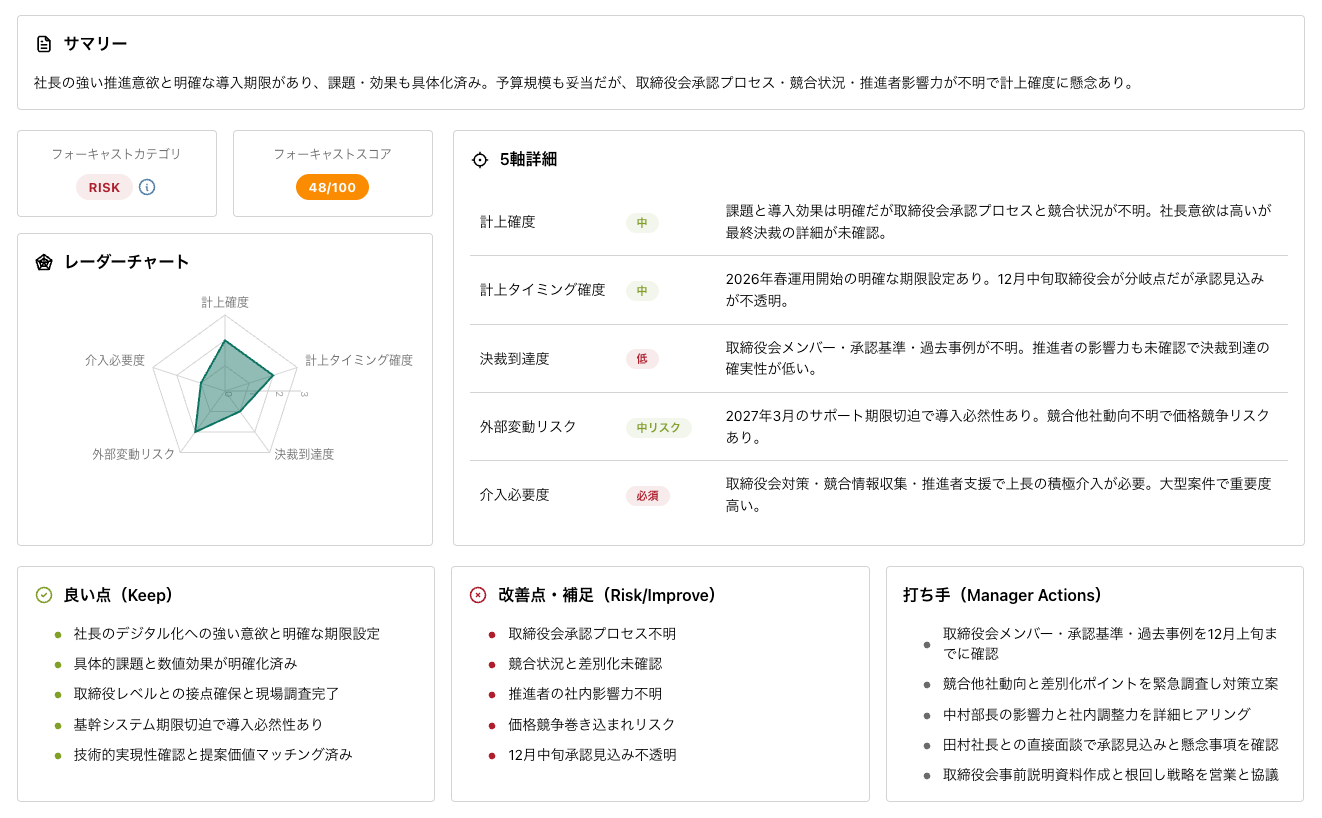Click the 低 badge for 決裁到達度
Image resolution: width=1322 pixels, height=818 pixels.
click(x=642, y=359)
